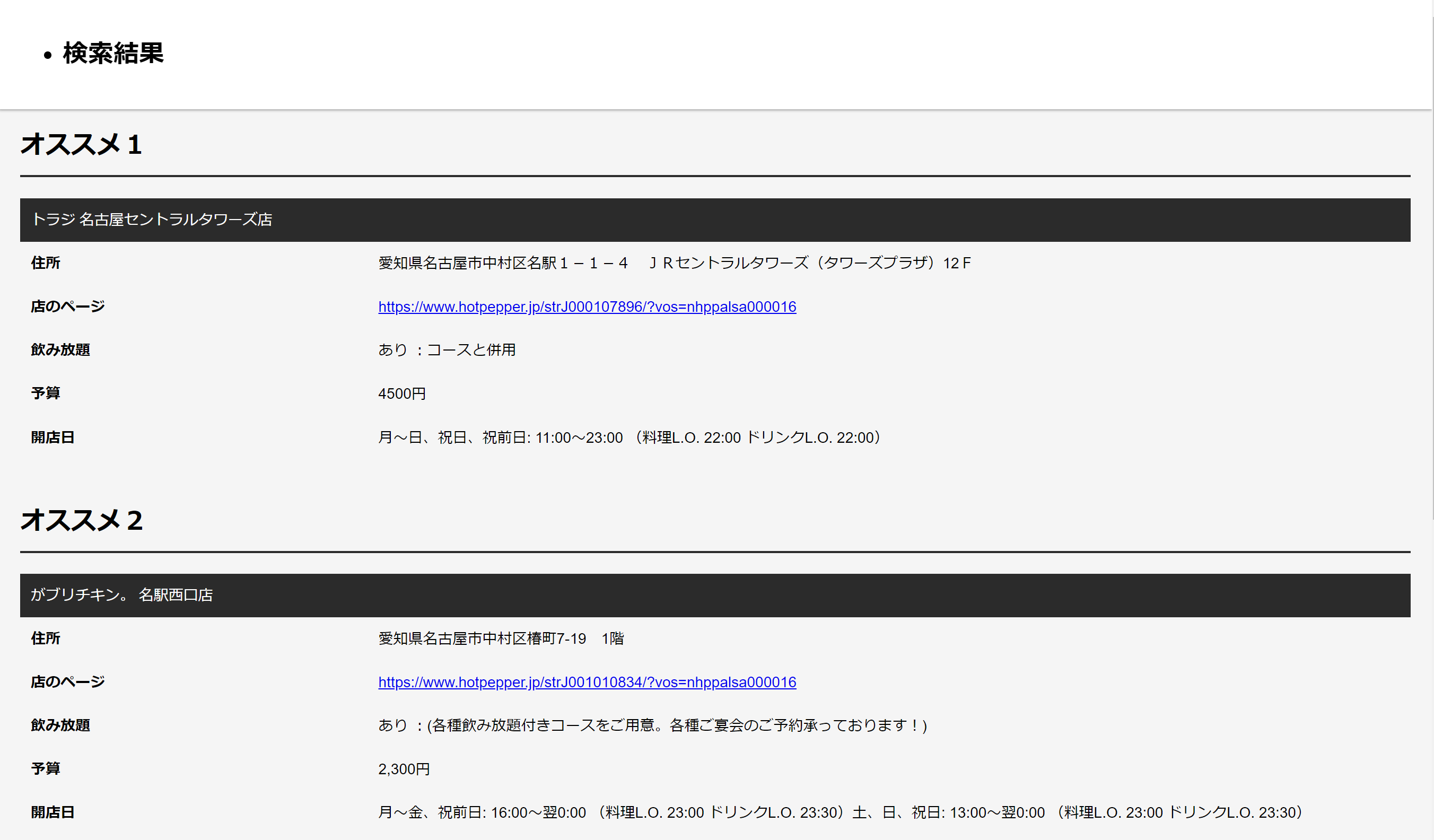Click the あり：コースと併用 text
This screenshot has height=840, width=1434.
coord(447,349)
